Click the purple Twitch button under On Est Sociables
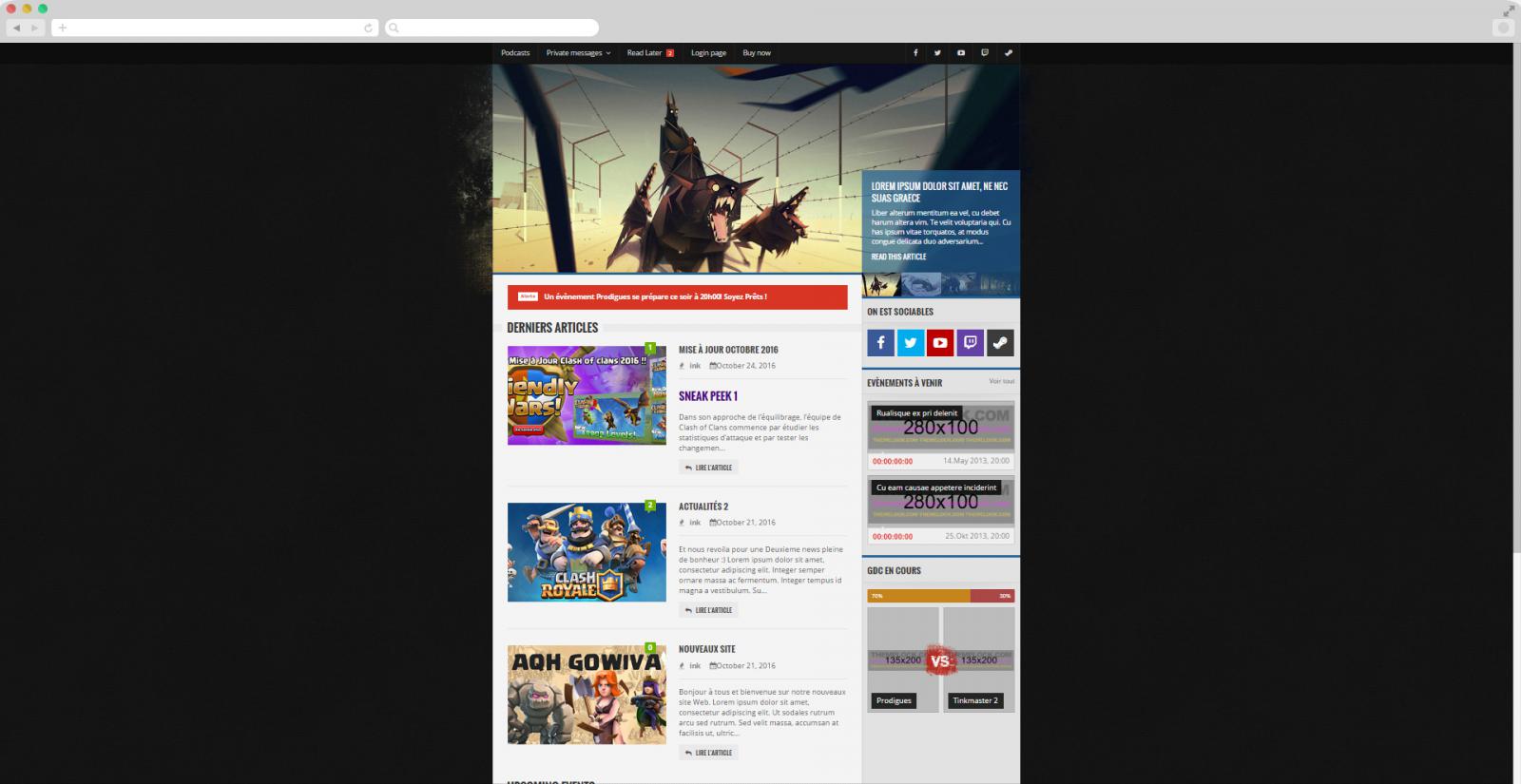1521x784 pixels. point(970,343)
